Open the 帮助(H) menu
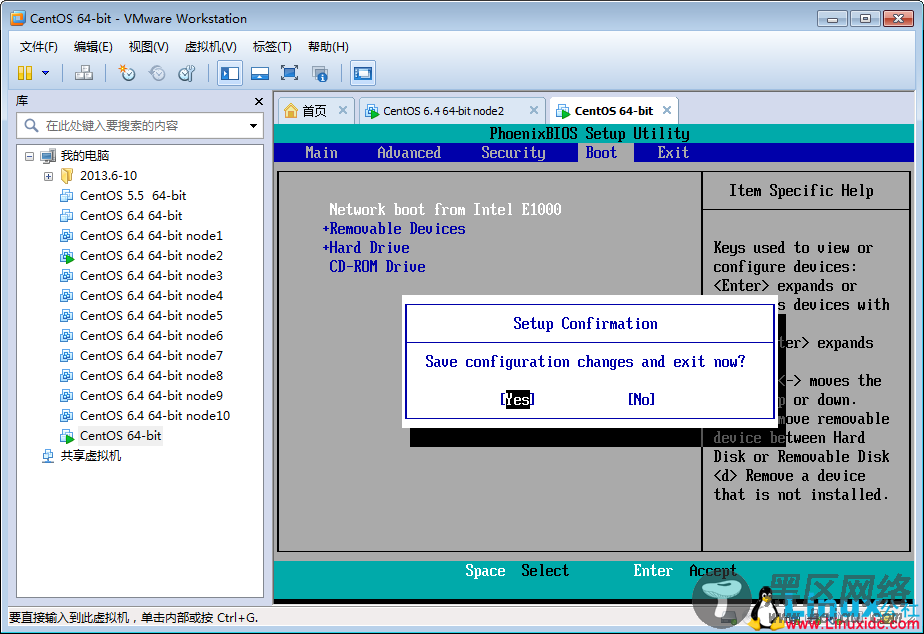 [328, 47]
